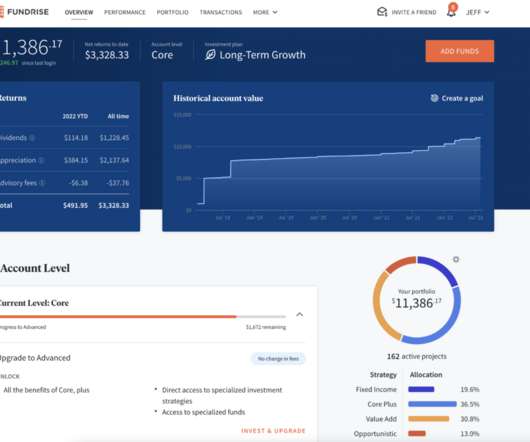Click Invite a Friend link
530x442 pixels.
414,12
